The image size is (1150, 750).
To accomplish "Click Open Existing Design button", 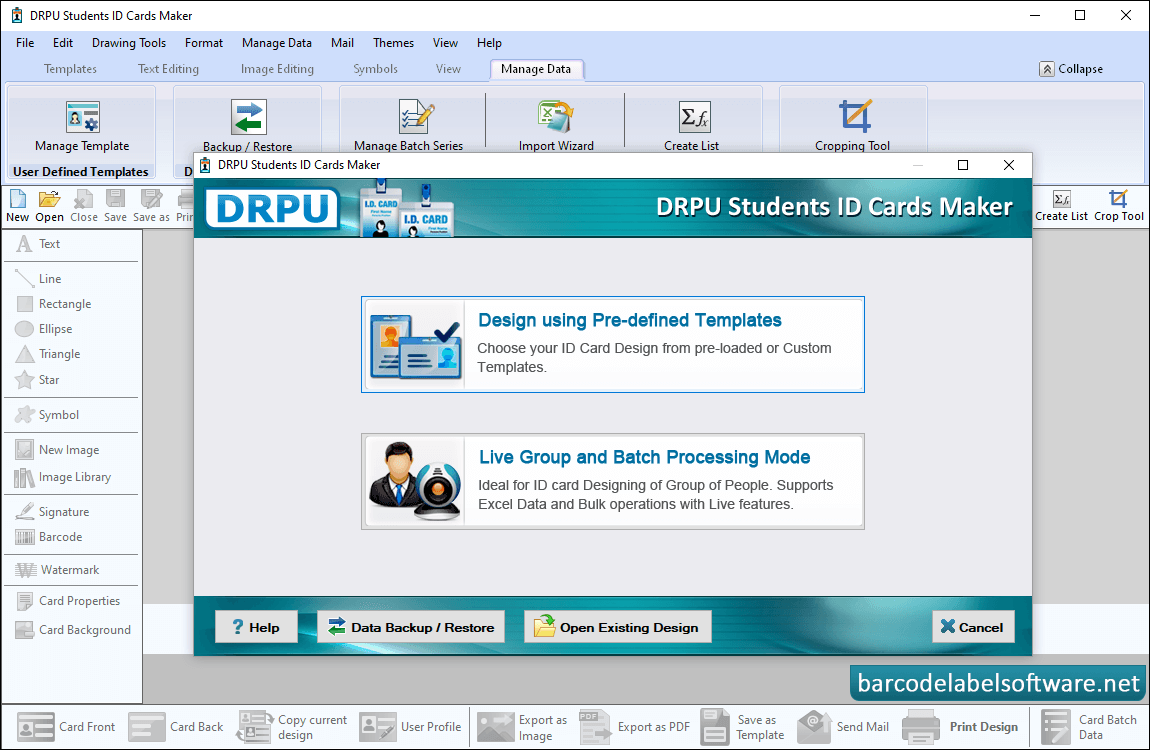I will [x=618, y=627].
